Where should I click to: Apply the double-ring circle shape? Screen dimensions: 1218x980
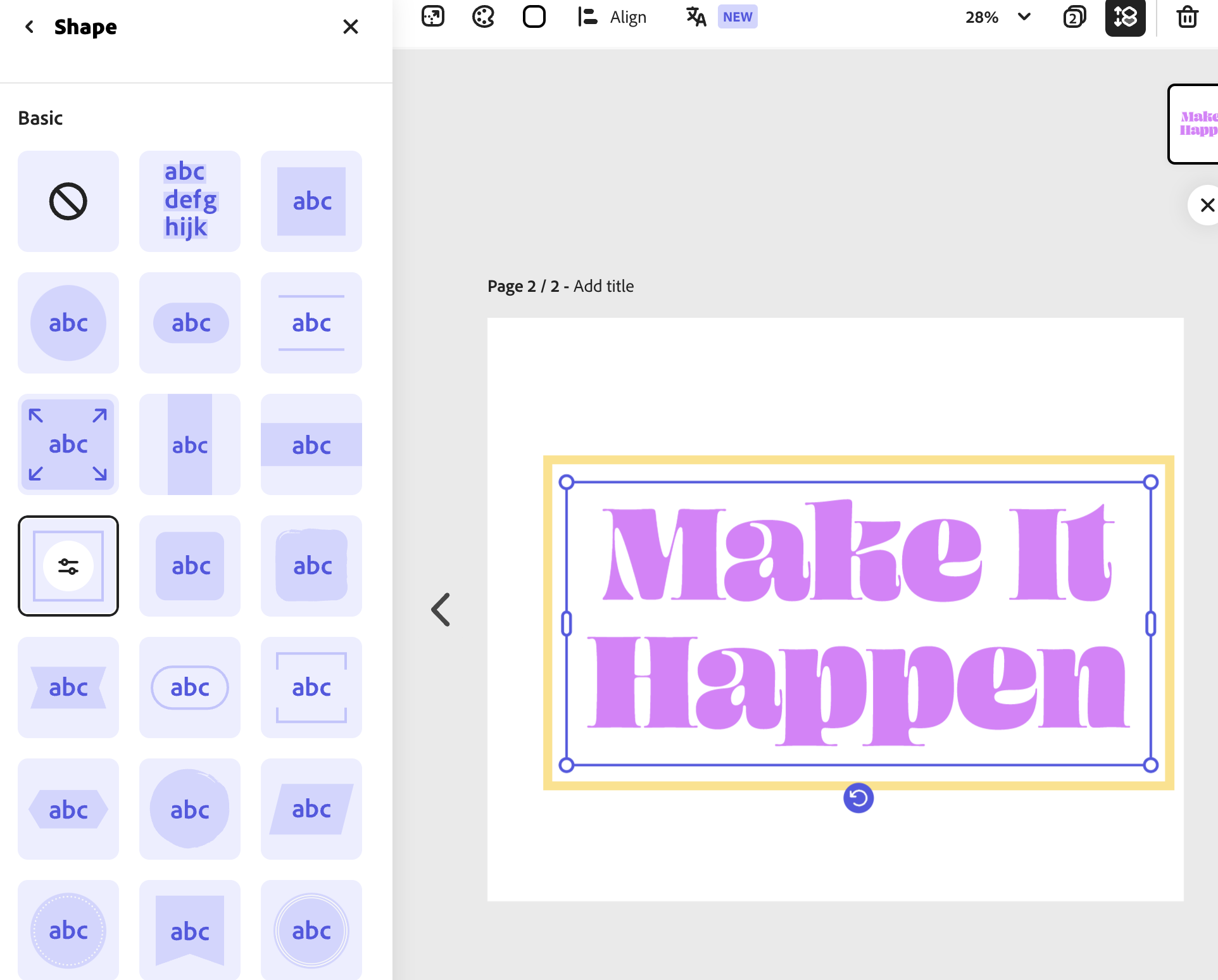(x=311, y=930)
